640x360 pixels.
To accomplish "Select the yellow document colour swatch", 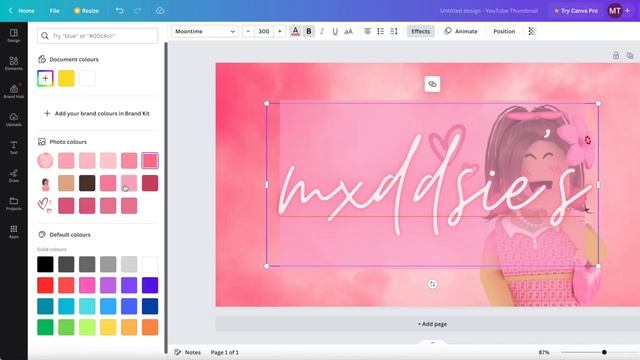I will click(x=66, y=78).
